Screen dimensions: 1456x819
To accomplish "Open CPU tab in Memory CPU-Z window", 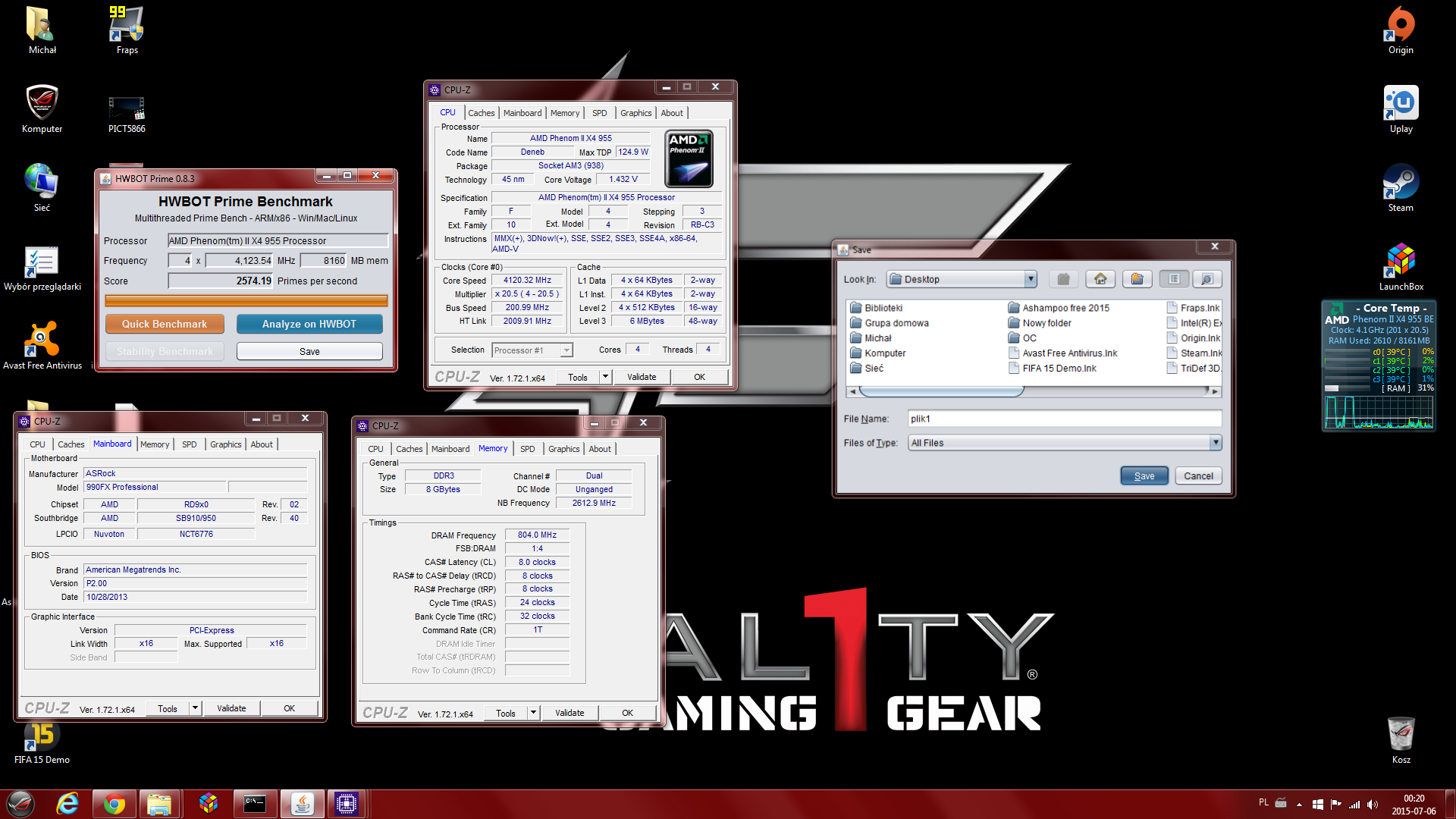I will [375, 449].
